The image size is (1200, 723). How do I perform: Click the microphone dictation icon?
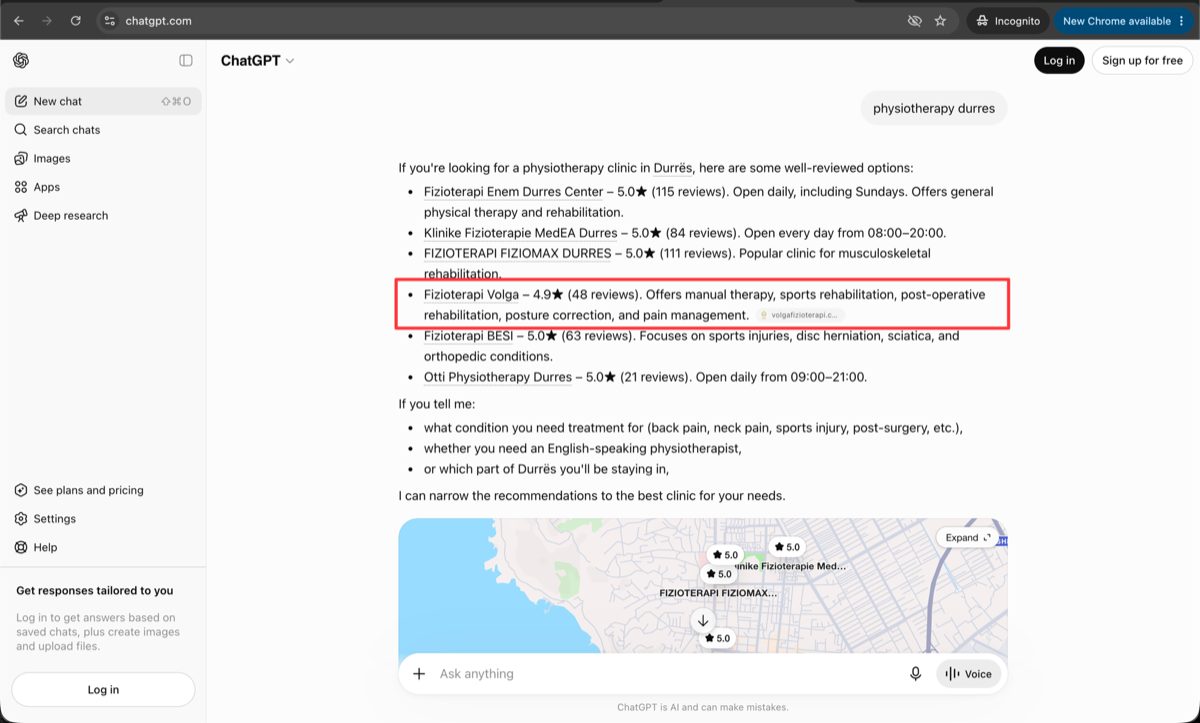(x=915, y=674)
